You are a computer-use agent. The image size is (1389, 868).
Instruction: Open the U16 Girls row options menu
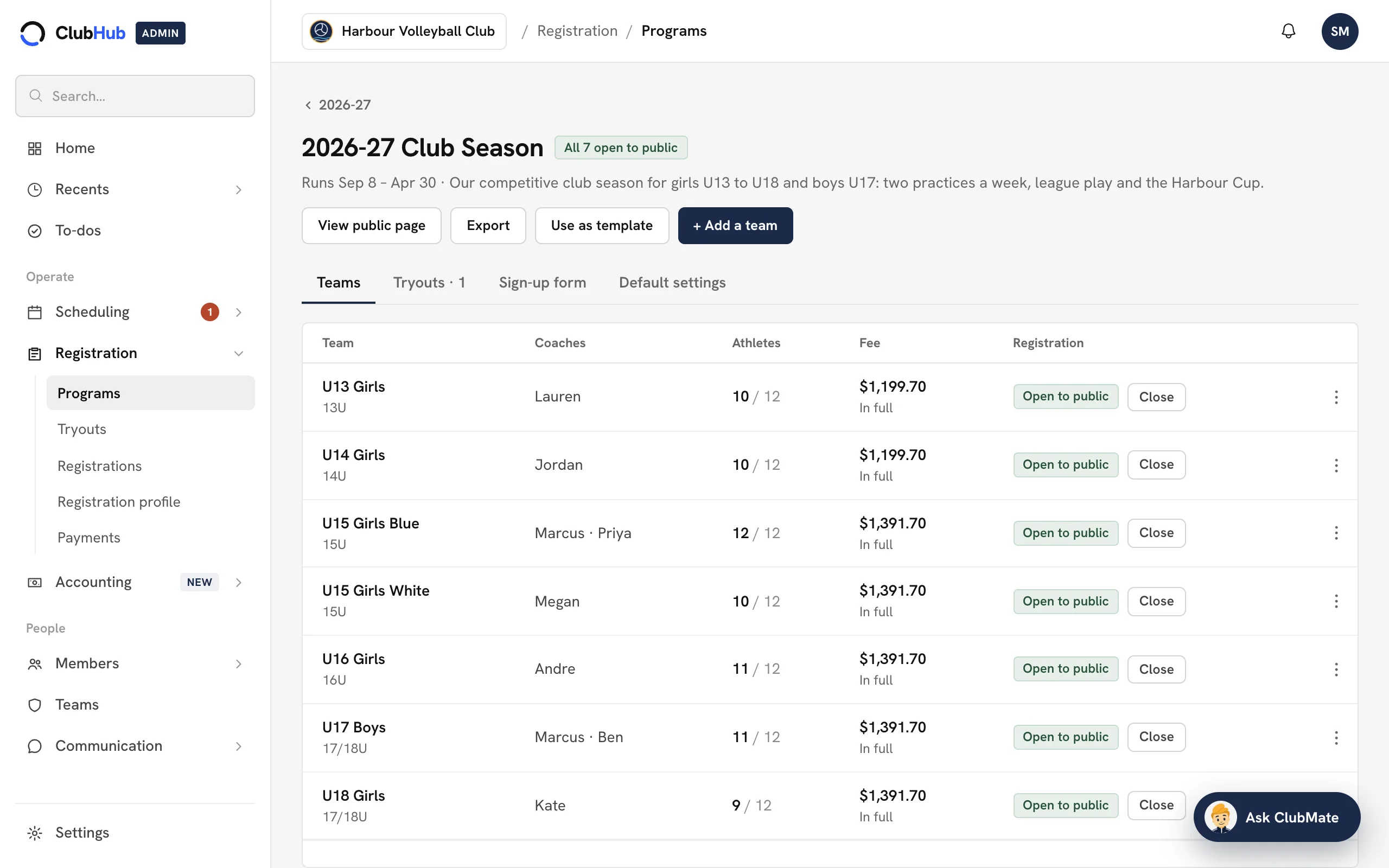click(x=1336, y=669)
